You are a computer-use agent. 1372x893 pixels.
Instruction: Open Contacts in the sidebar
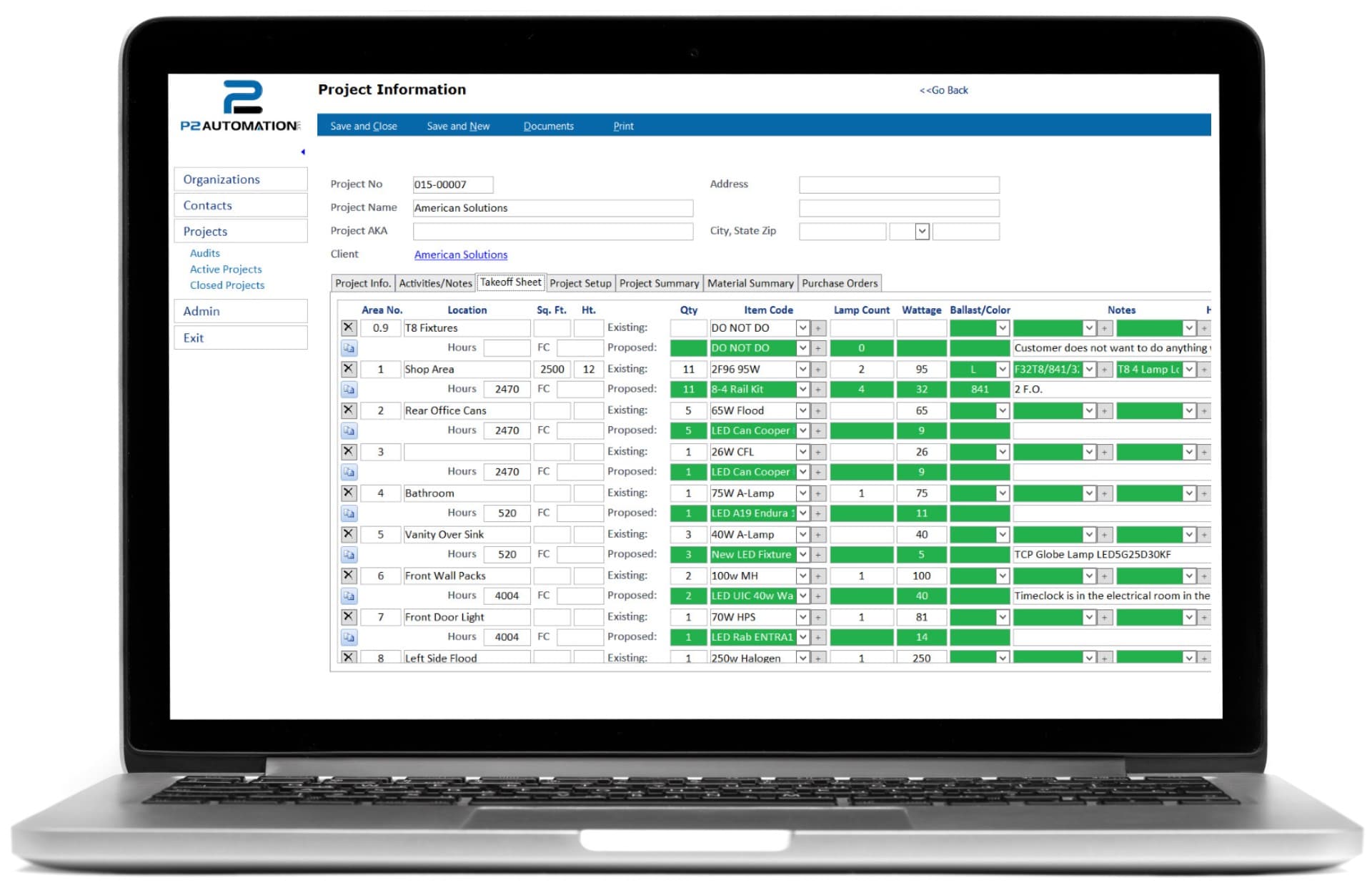pyautogui.click(x=241, y=205)
